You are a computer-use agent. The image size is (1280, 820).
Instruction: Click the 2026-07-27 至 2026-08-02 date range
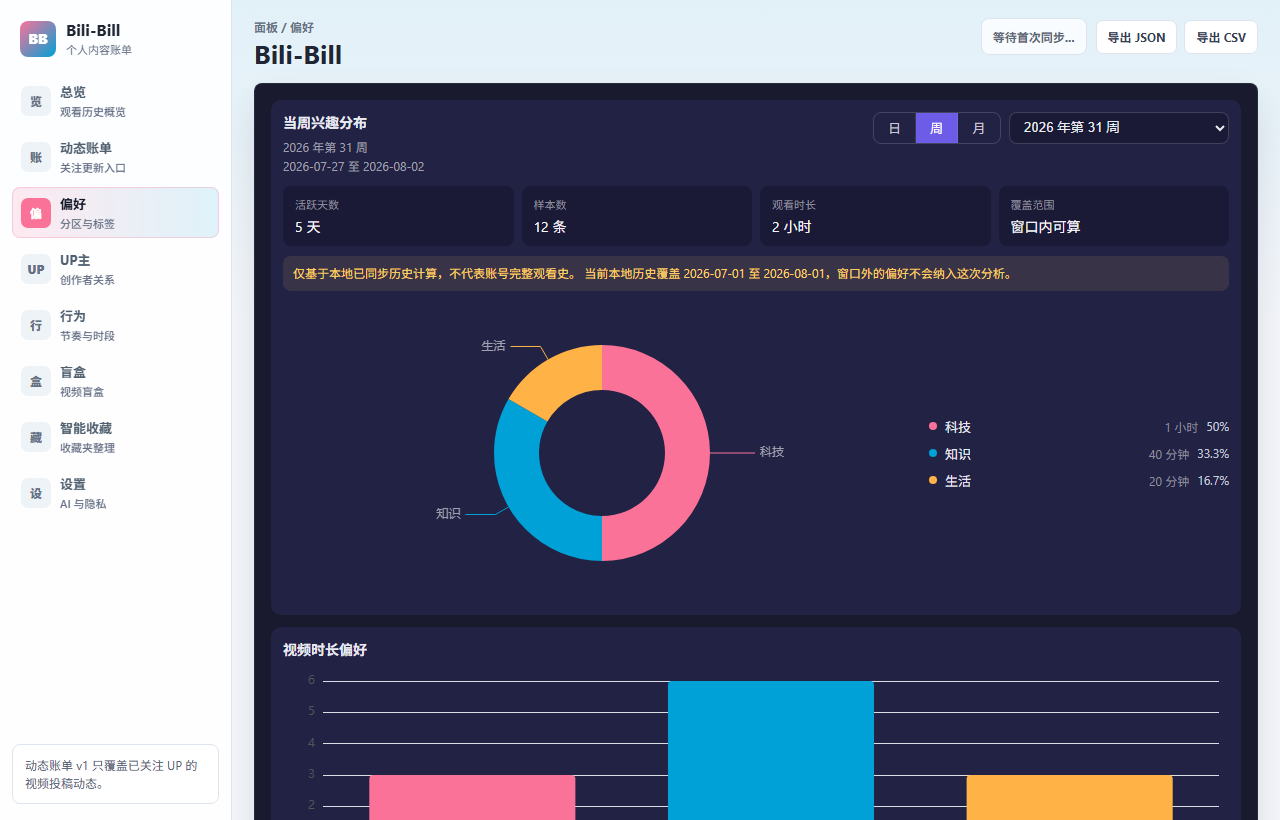pyautogui.click(x=353, y=167)
